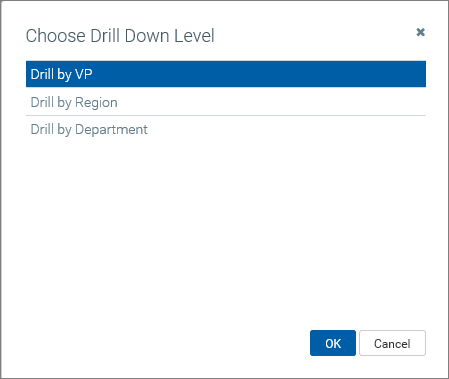Set drill down level to Region
Viewport: 449px width, 379px height.
[226, 102]
